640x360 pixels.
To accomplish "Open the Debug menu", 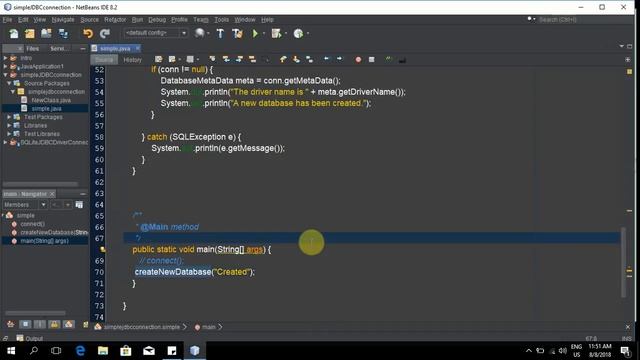I will [x=157, y=20].
